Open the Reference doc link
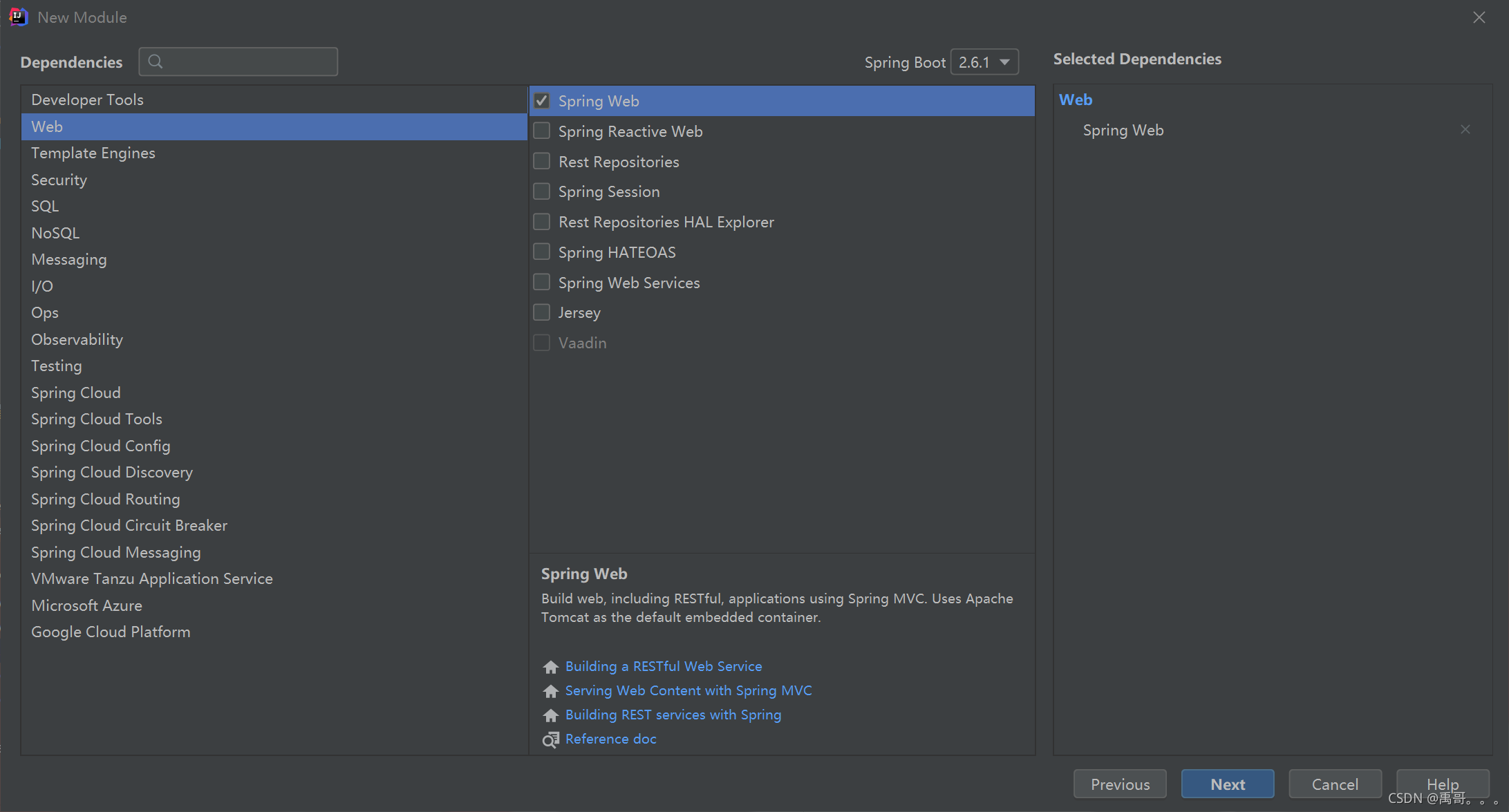The width and height of the screenshot is (1509, 812). click(611, 739)
